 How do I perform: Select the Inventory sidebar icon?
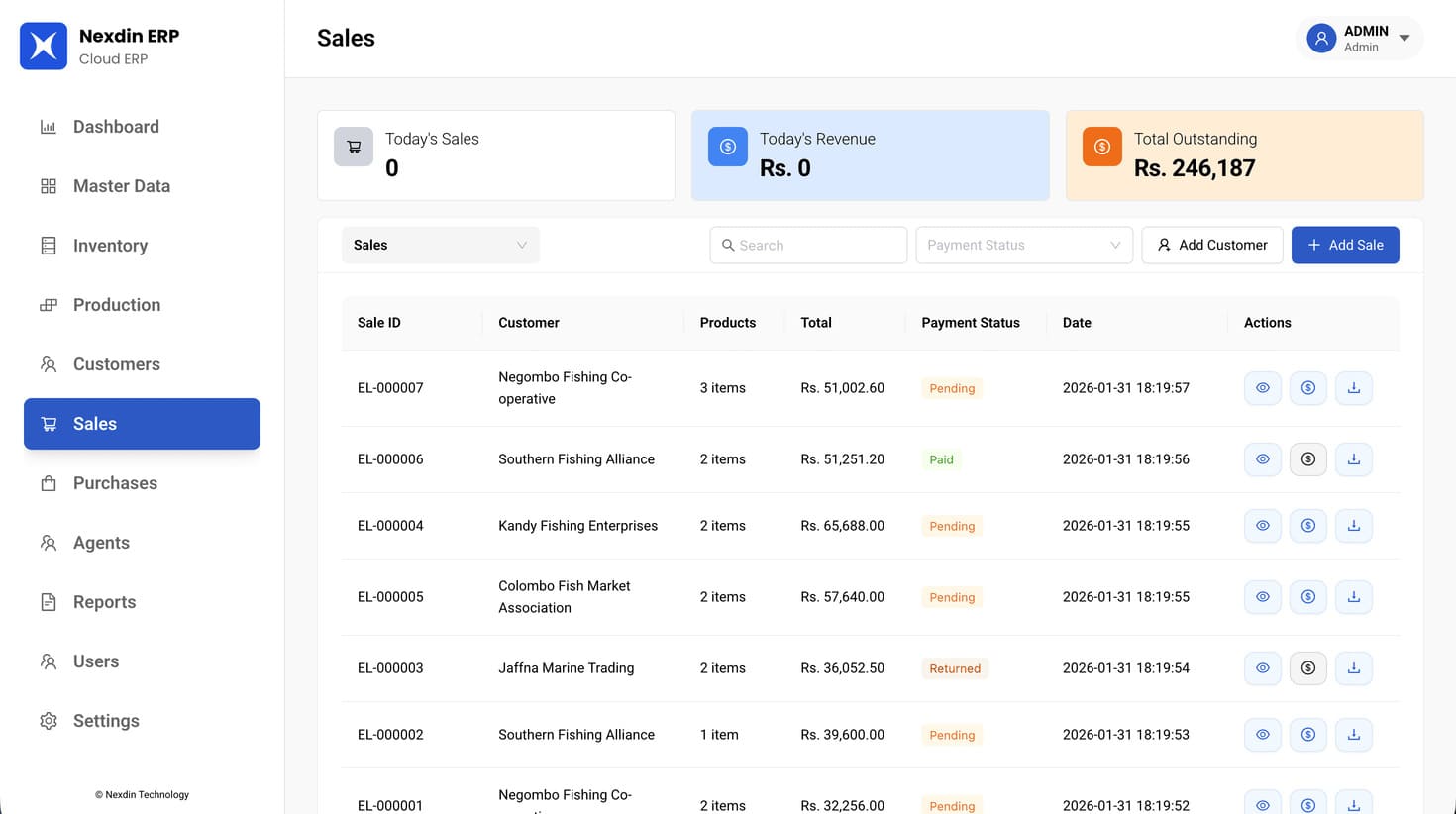[x=48, y=245]
